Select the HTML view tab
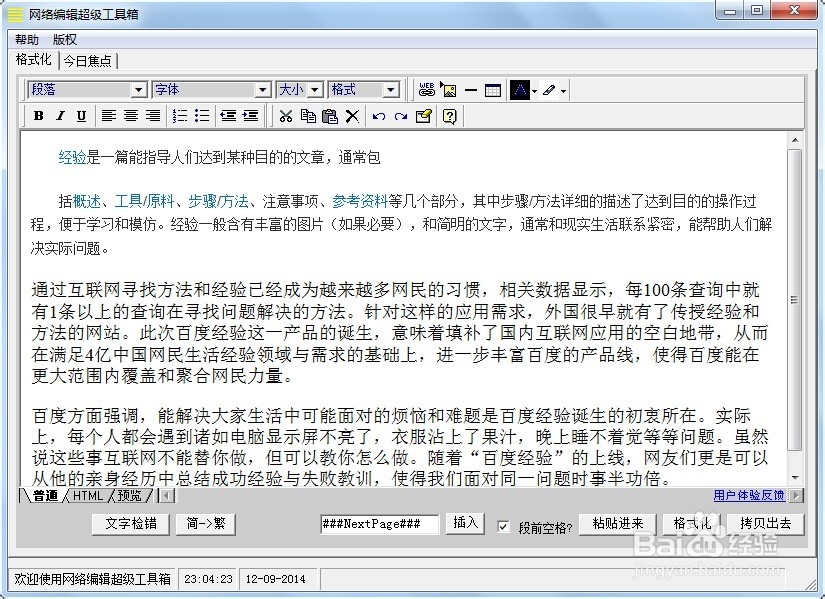Screen dimensions: 825x599 pos(87,495)
